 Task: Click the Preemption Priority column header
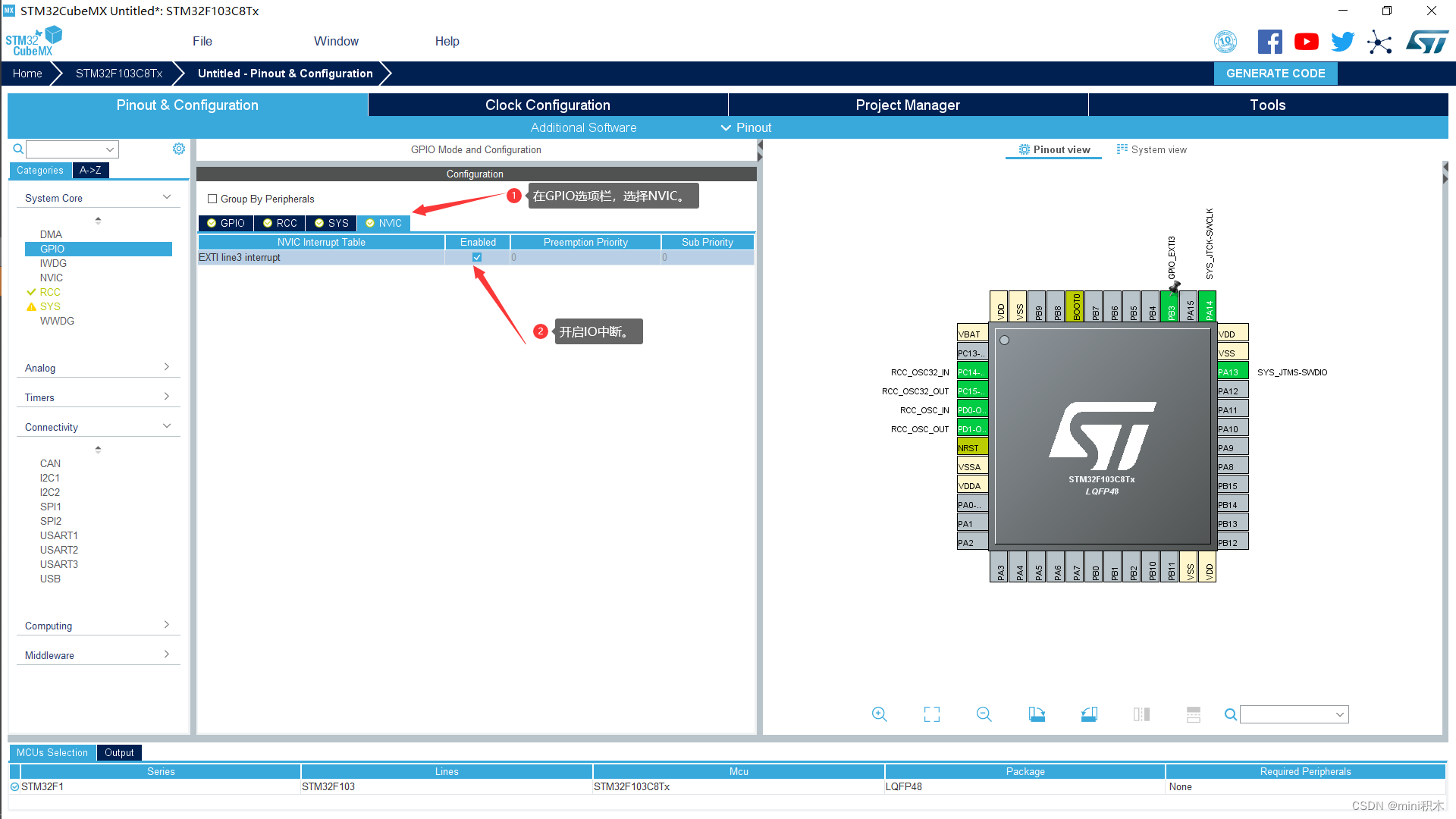[585, 242]
